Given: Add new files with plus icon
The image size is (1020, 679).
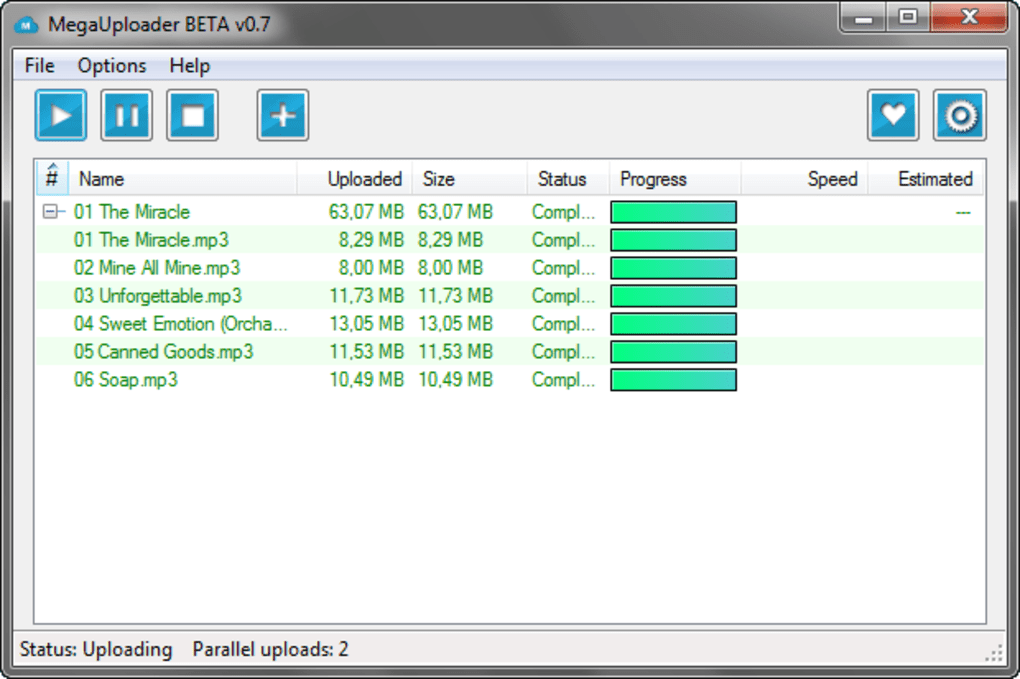Looking at the screenshot, I should point(283,116).
